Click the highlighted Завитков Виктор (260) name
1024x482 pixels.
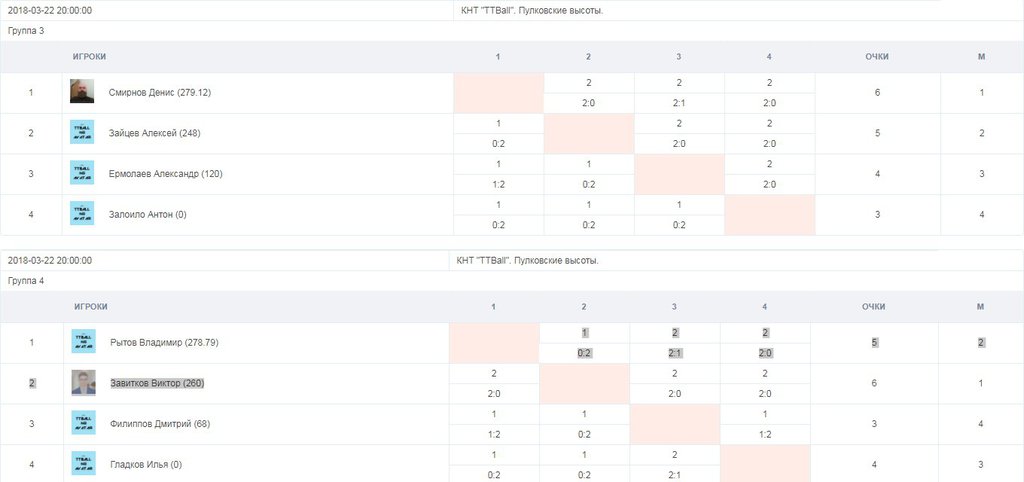tap(157, 383)
